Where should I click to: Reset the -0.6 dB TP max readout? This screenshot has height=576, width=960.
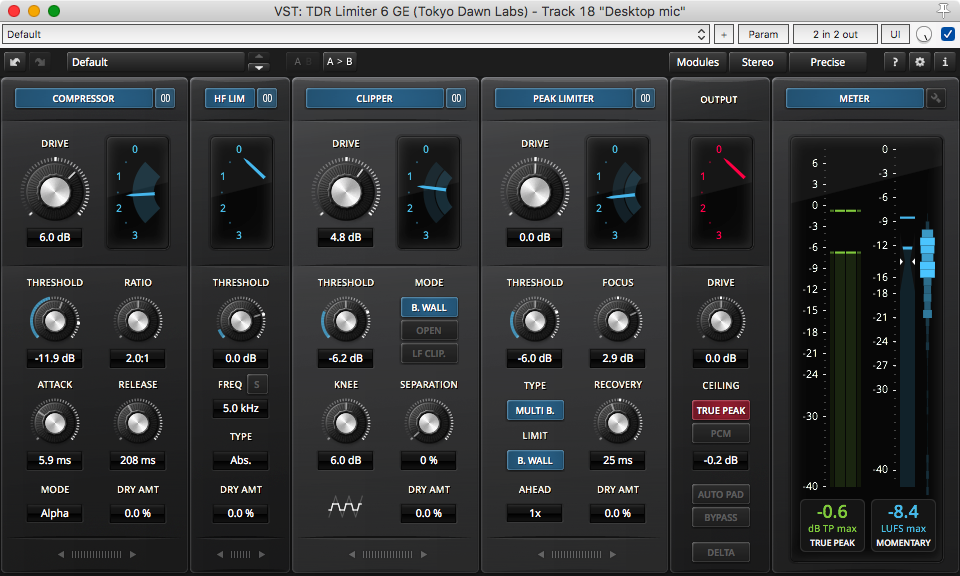click(832, 525)
